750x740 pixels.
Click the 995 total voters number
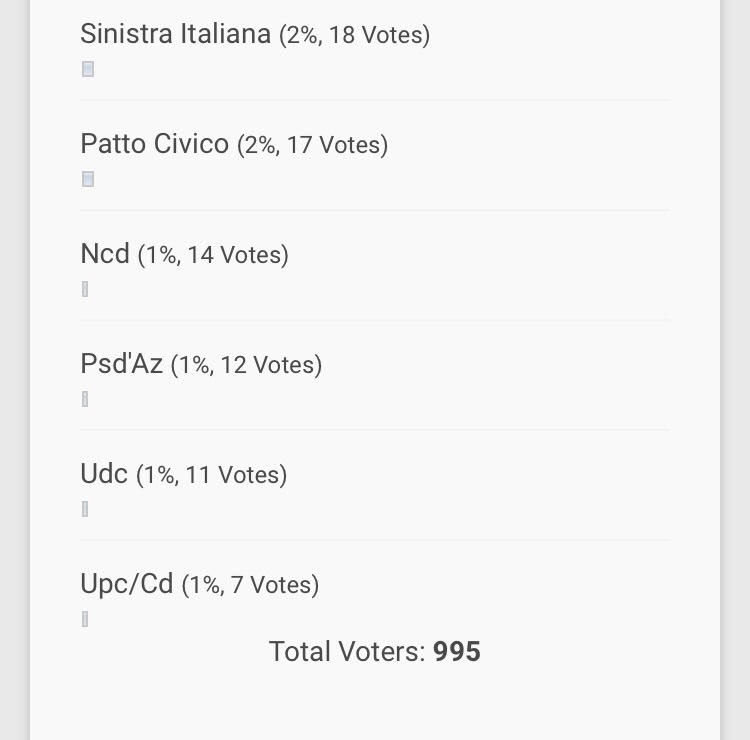pyautogui.click(x=457, y=652)
